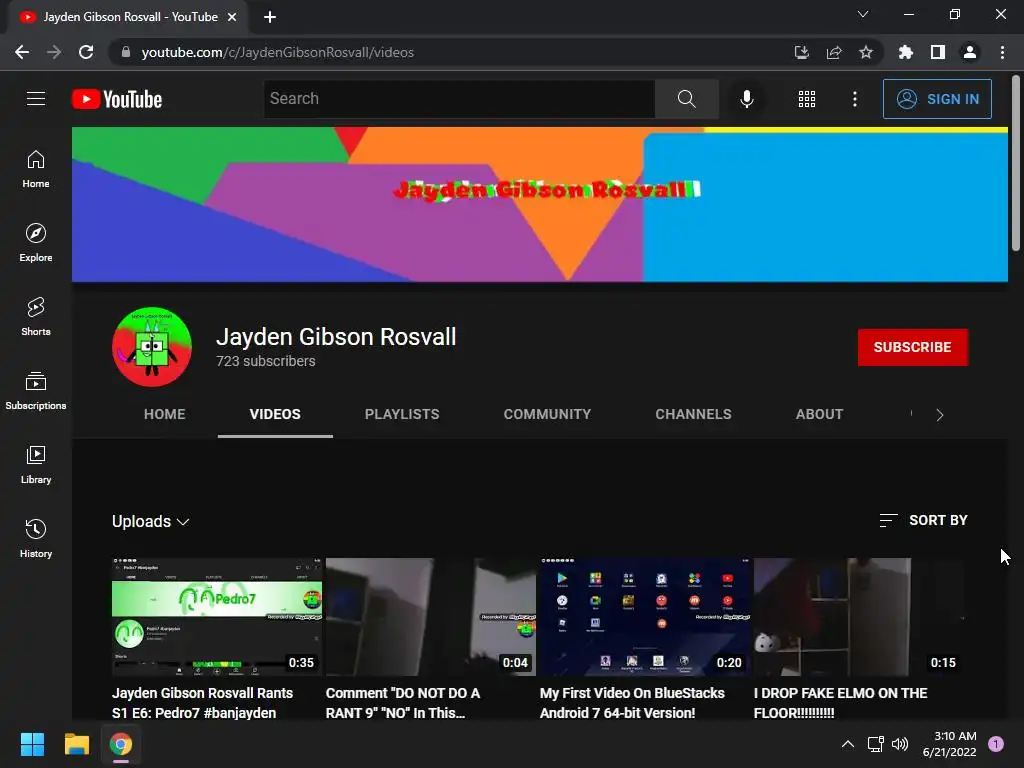1024x768 pixels.
Task: Switch to the HOME tab
Action: (x=165, y=414)
